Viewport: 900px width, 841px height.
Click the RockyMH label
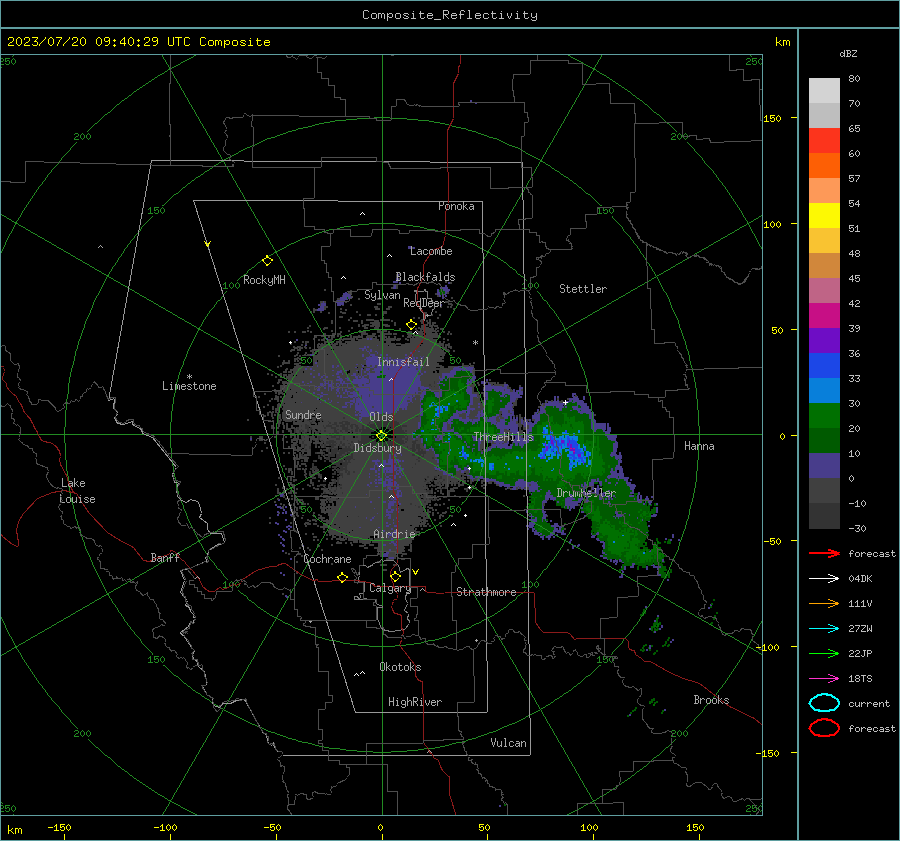click(264, 280)
